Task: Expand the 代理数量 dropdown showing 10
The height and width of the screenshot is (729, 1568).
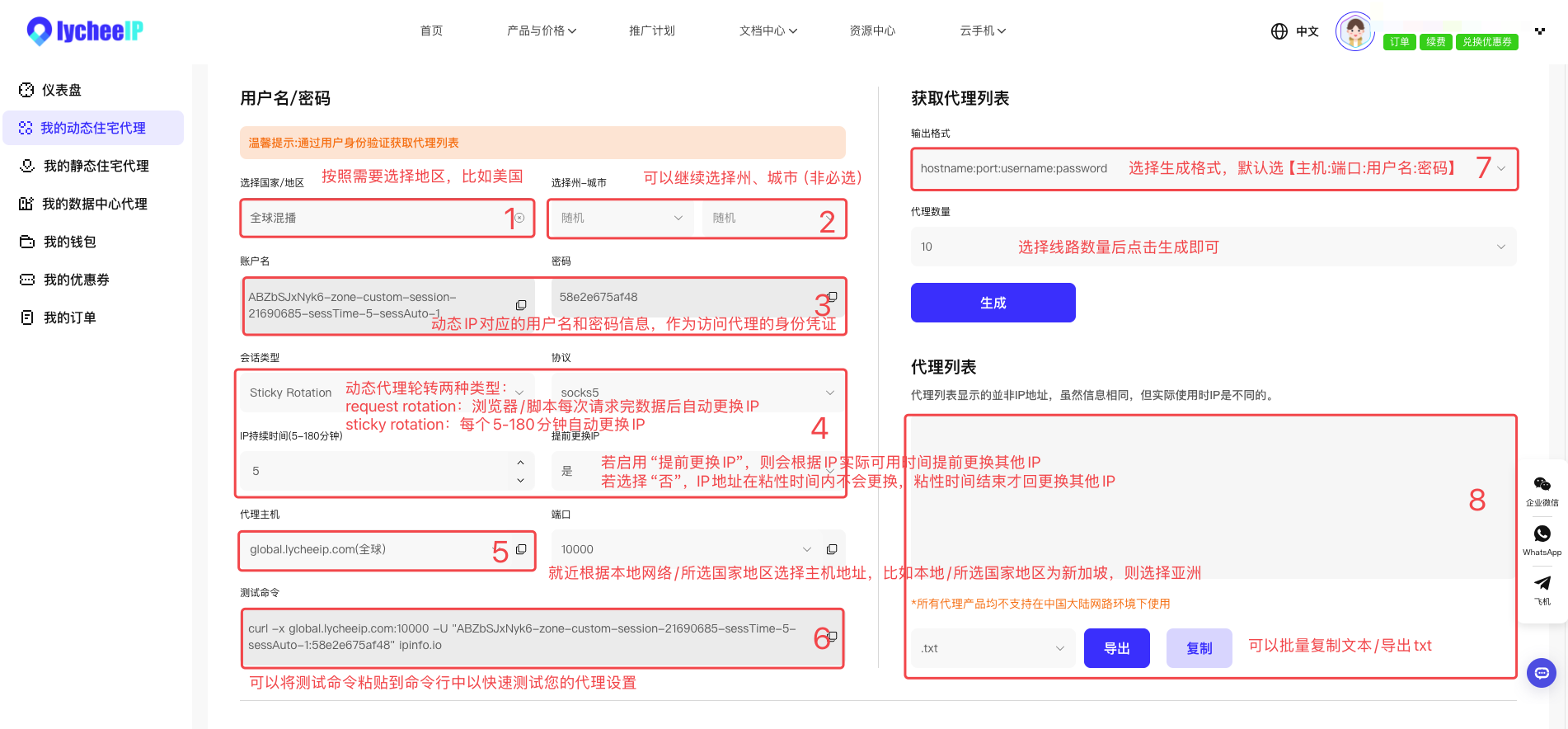Action: pos(1214,247)
